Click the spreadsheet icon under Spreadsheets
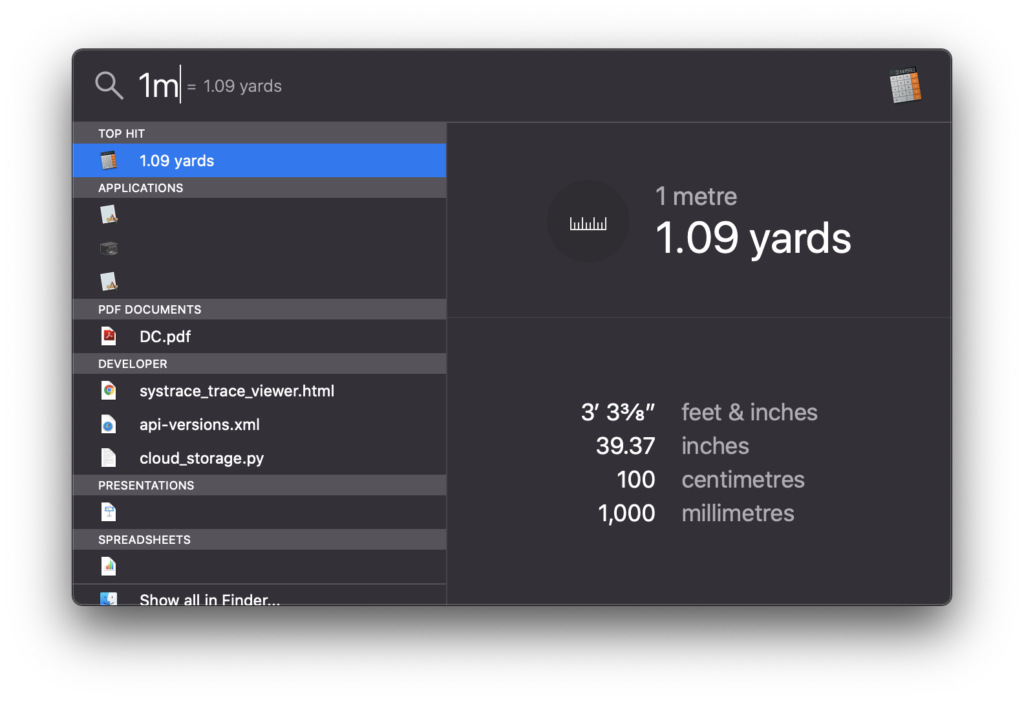This screenshot has width=1024, height=701. tap(108, 566)
